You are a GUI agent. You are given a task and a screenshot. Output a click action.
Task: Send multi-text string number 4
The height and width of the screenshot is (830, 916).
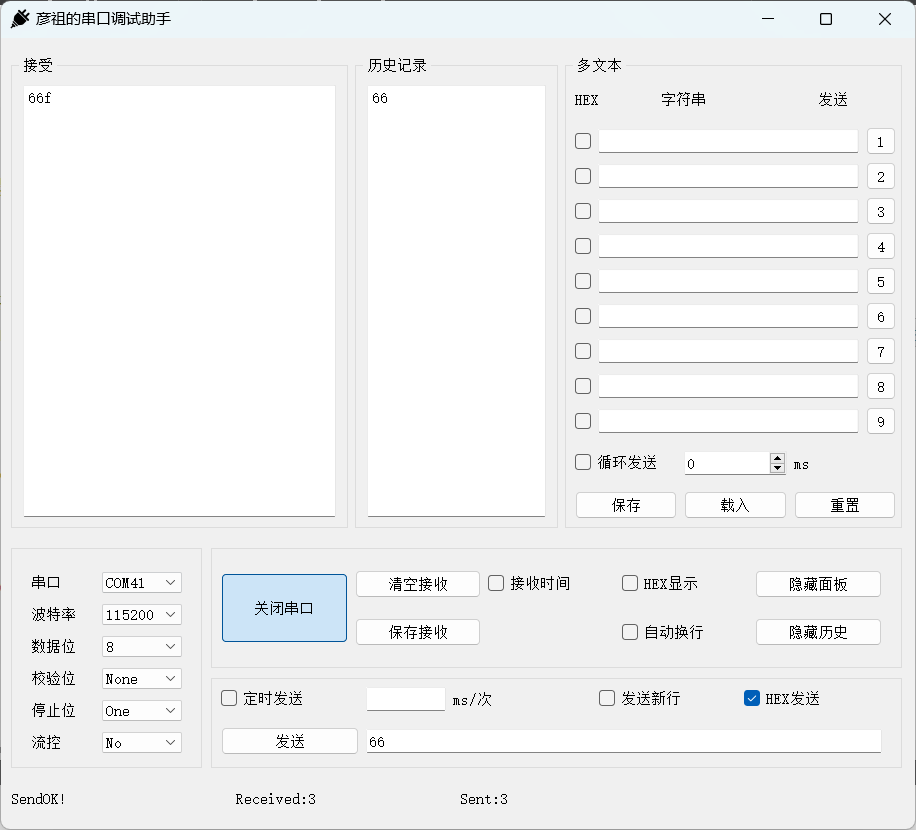click(881, 246)
